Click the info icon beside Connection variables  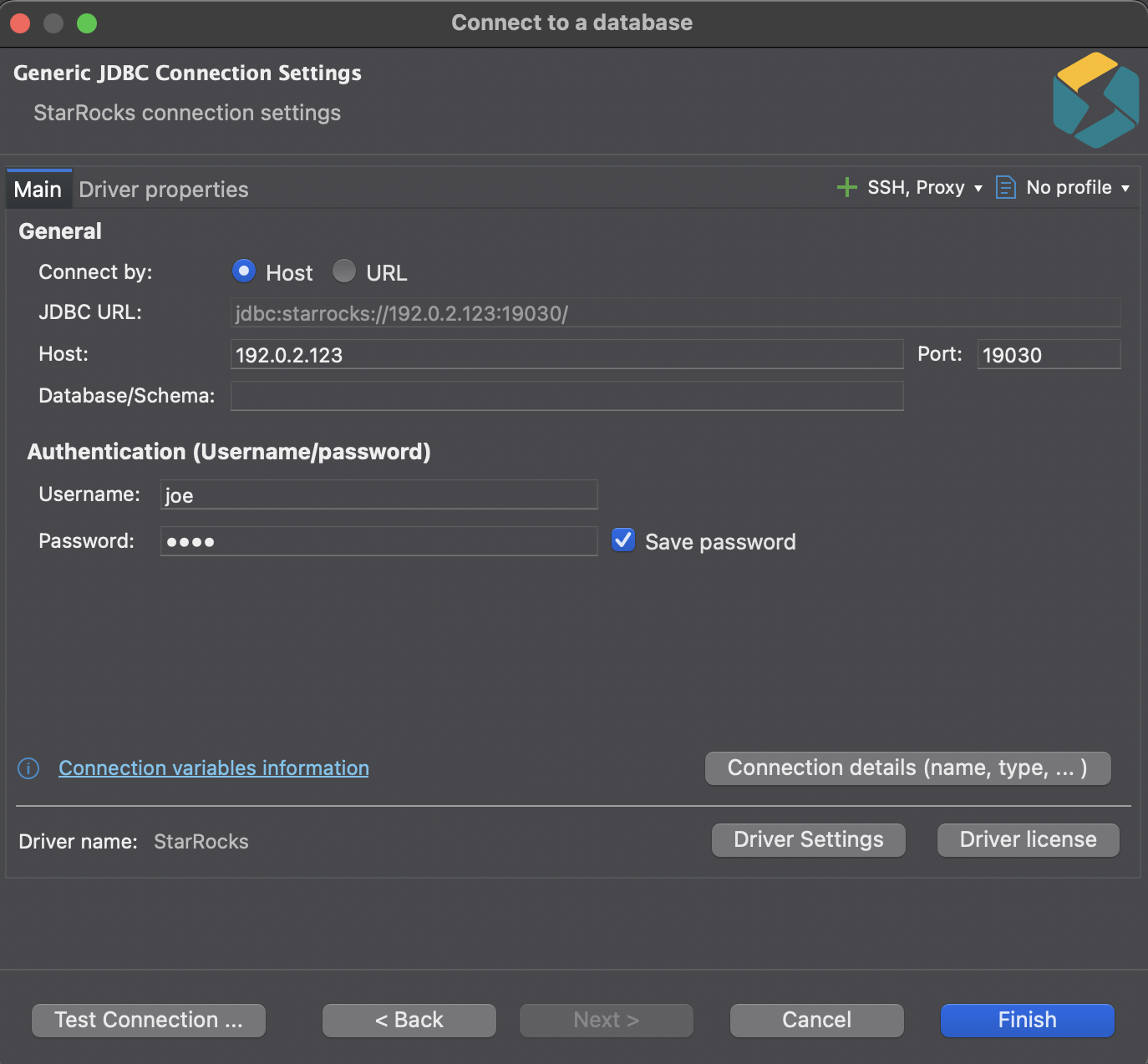tap(28, 768)
